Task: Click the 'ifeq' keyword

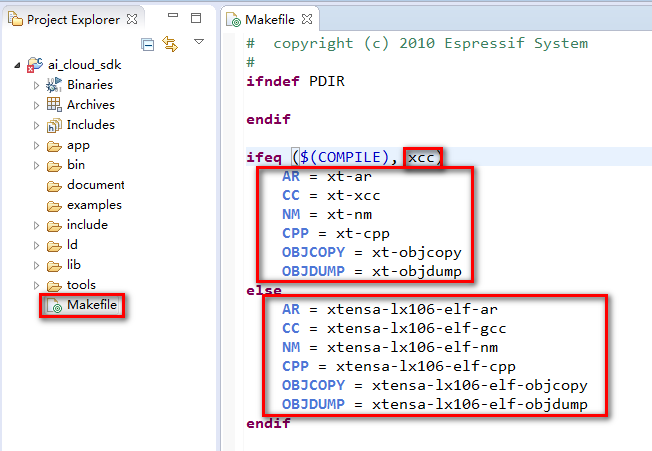Action: [x=264, y=157]
